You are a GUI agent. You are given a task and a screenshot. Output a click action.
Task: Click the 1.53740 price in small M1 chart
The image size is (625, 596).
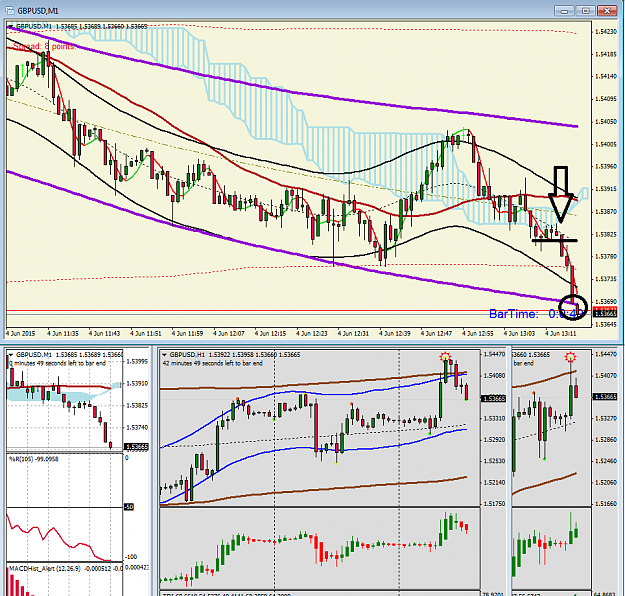[136, 427]
